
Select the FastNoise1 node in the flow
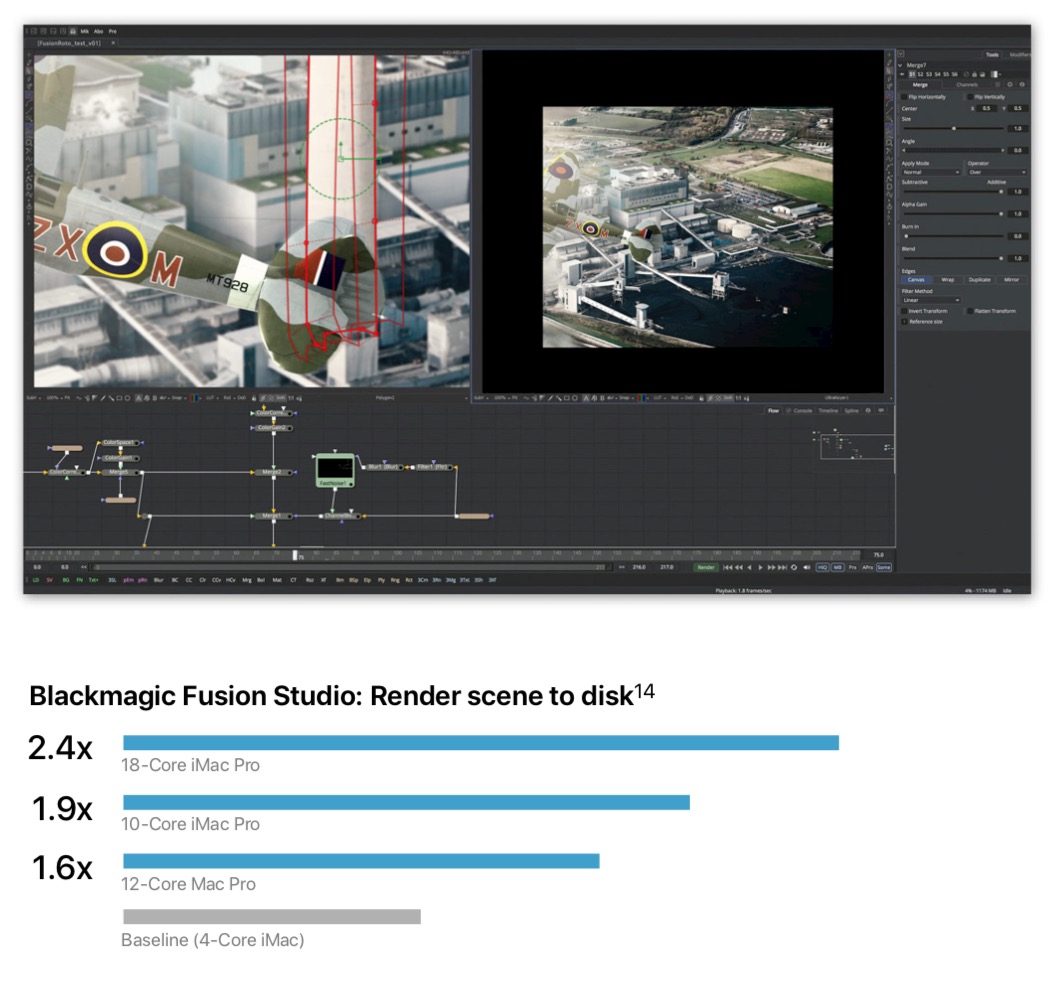click(334, 469)
